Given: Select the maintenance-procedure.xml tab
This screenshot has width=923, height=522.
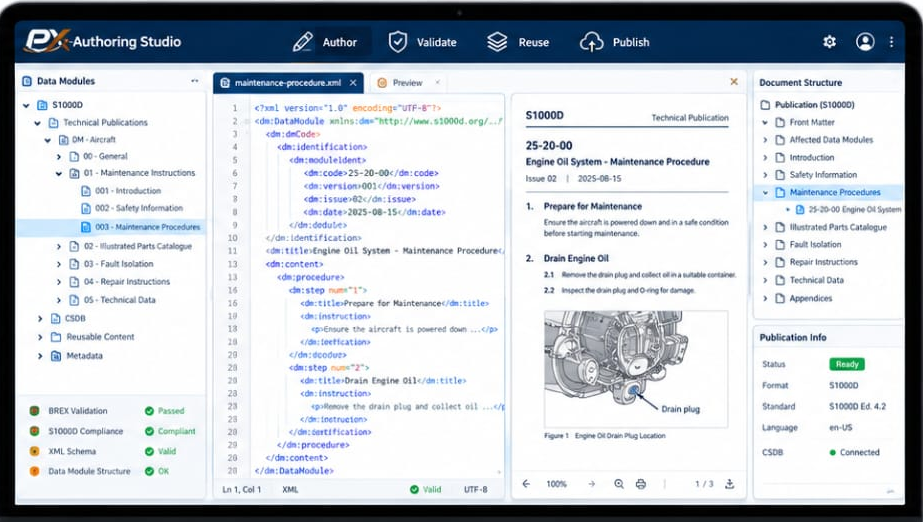Looking at the screenshot, I should pyautogui.click(x=288, y=83).
